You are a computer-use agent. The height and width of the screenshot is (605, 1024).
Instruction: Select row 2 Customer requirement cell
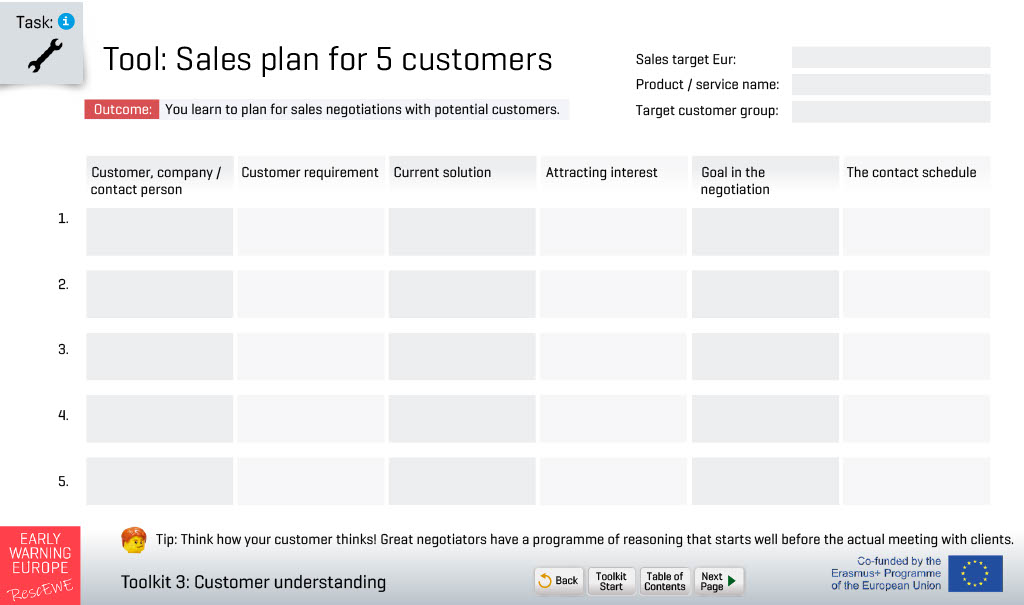click(311, 294)
